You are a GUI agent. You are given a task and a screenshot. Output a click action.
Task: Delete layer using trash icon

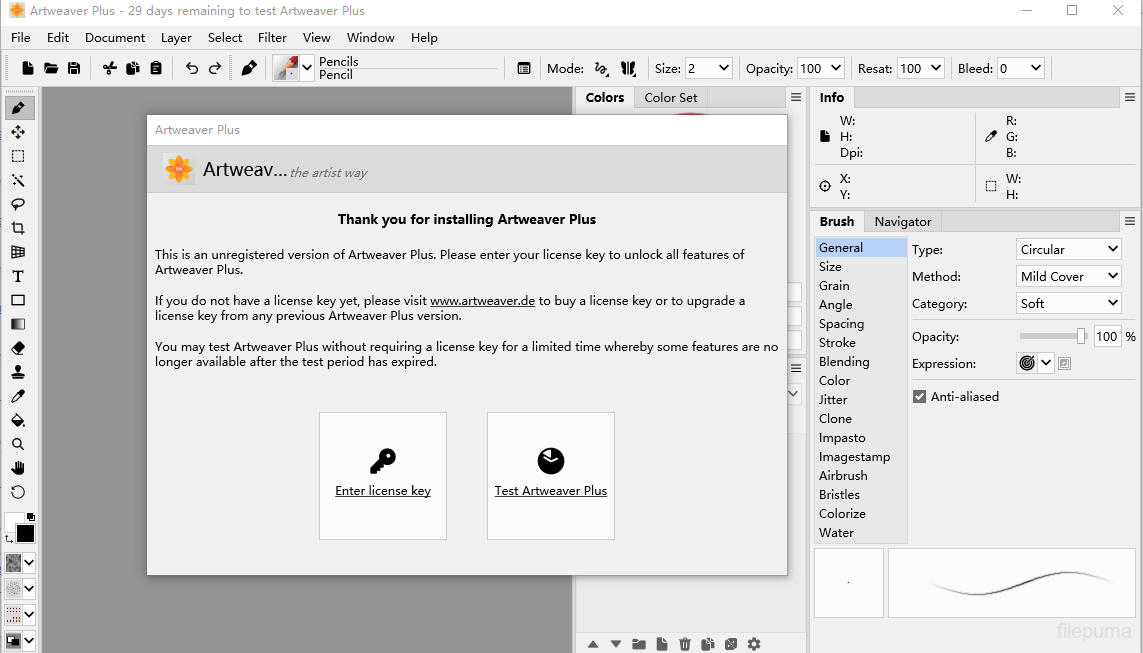pos(685,644)
